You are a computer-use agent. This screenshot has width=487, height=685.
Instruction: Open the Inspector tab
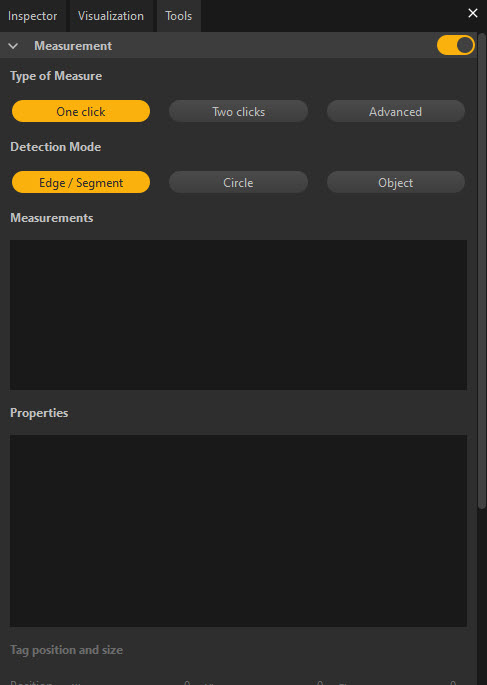pyautogui.click(x=33, y=16)
